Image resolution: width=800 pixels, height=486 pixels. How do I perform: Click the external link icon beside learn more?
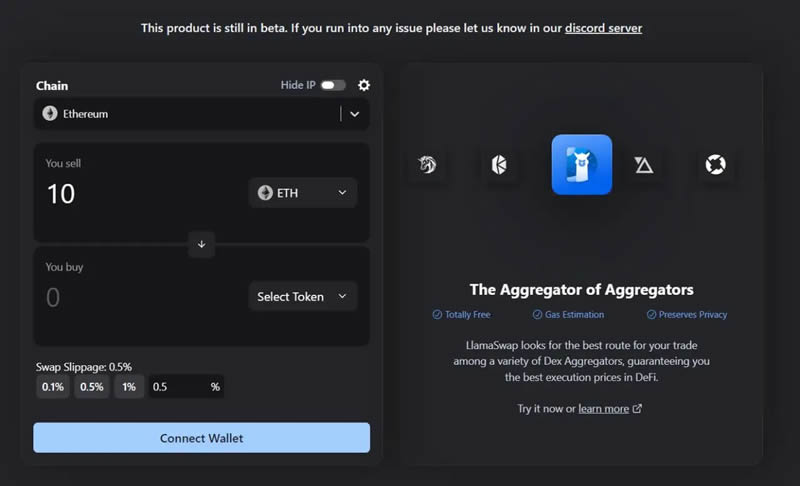click(x=638, y=409)
